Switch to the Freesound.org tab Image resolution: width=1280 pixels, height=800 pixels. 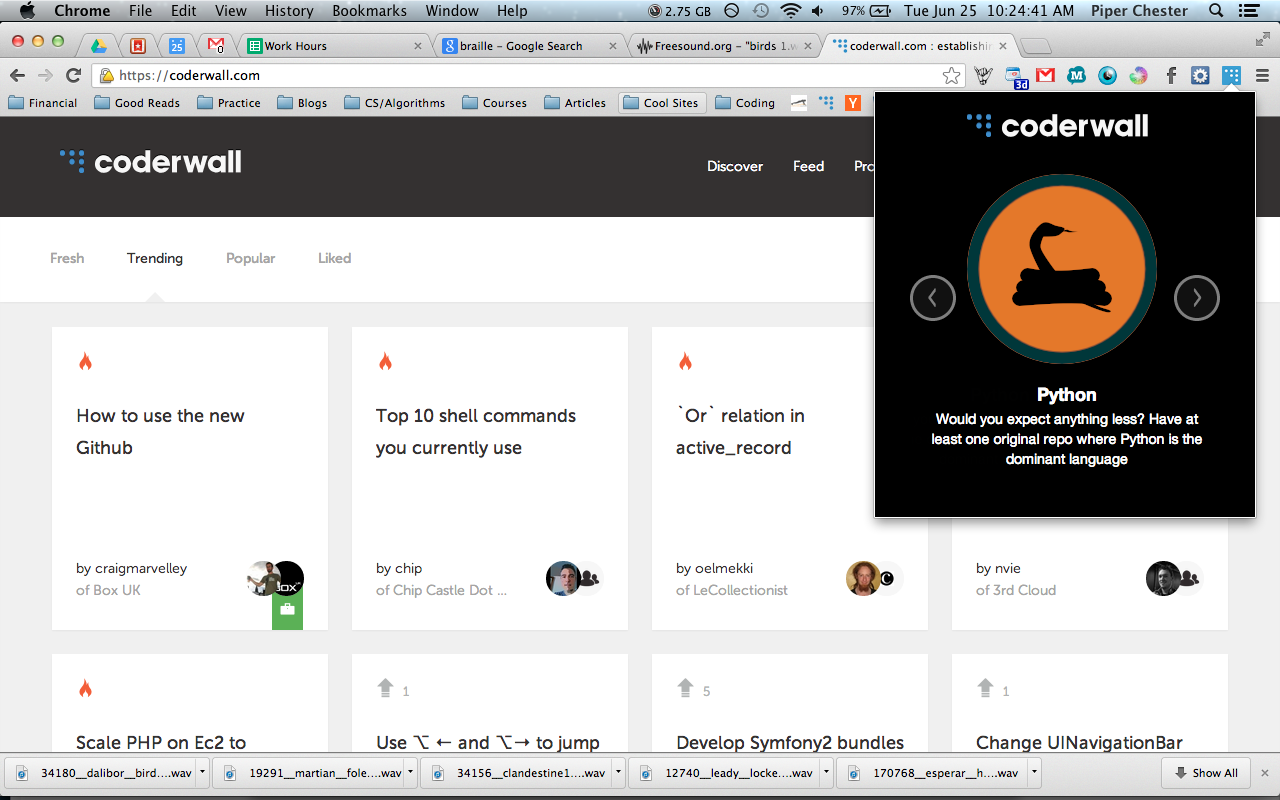click(725, 46)
